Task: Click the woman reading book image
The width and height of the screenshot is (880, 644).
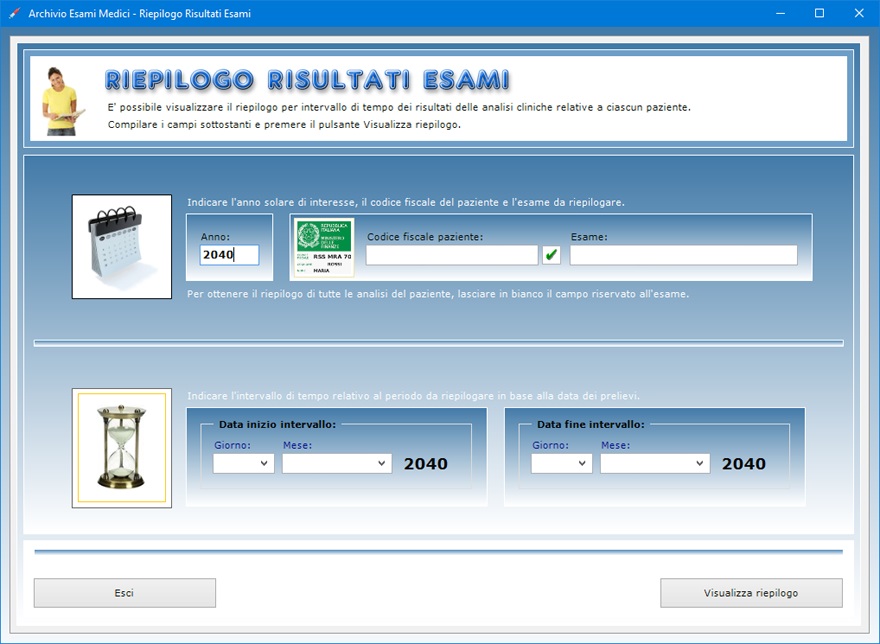Action: coord(61,100)
